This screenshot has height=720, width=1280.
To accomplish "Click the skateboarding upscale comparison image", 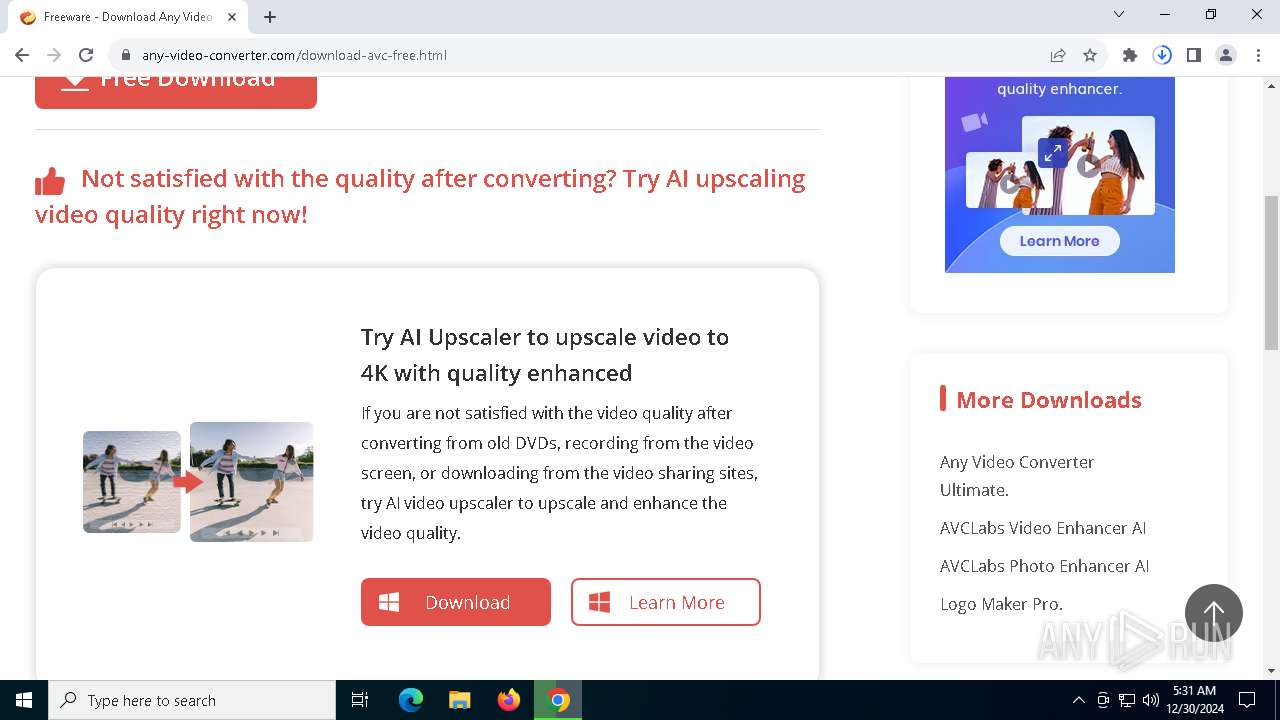I will 198,482.
